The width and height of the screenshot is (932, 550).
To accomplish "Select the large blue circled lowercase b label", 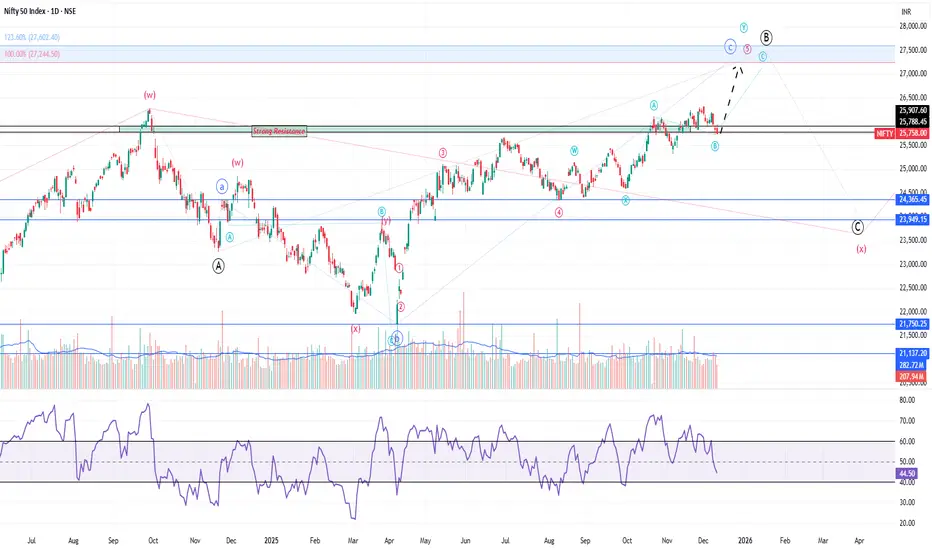I will 396,340.
